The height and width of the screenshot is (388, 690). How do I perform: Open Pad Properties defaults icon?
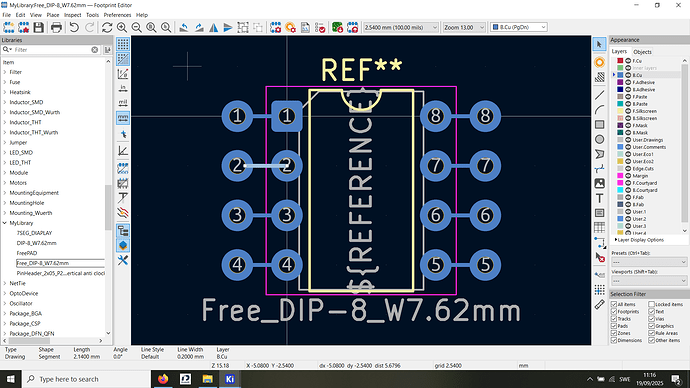click(290, 27)
